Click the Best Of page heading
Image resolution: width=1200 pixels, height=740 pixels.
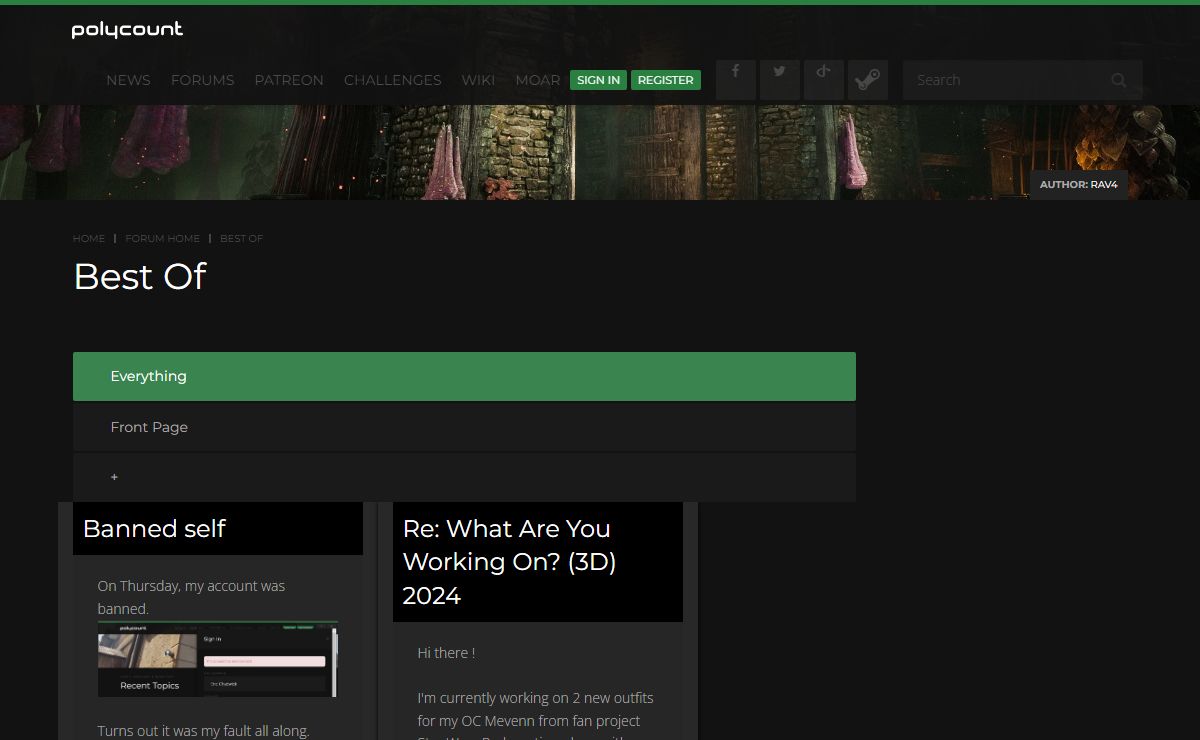click(x=140, y=276)
